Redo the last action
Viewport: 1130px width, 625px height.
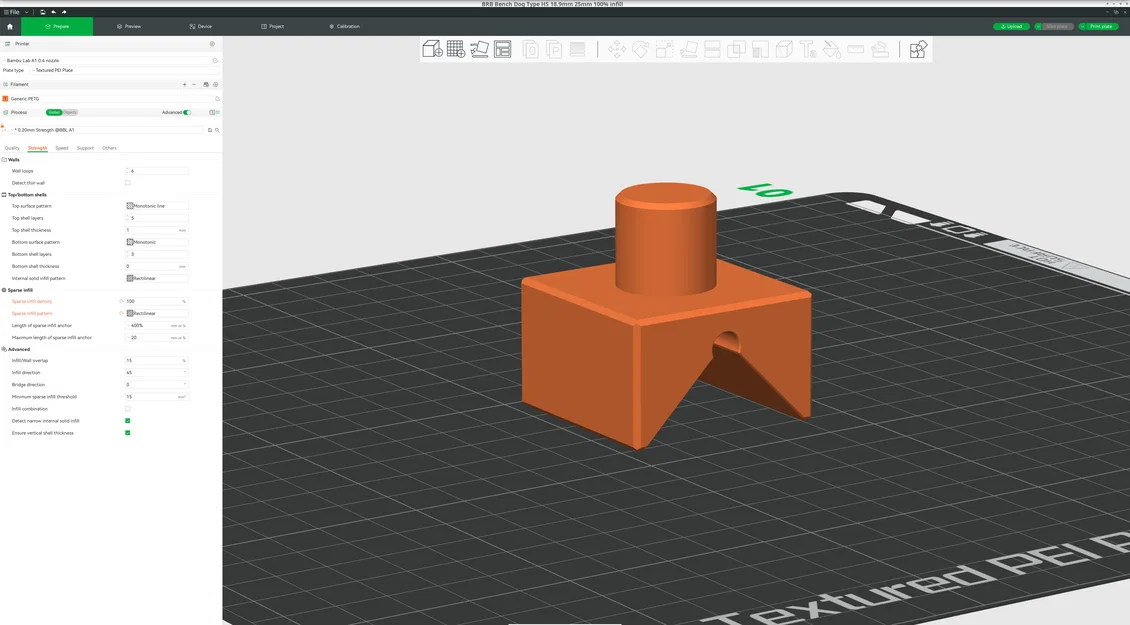[64, 12]
